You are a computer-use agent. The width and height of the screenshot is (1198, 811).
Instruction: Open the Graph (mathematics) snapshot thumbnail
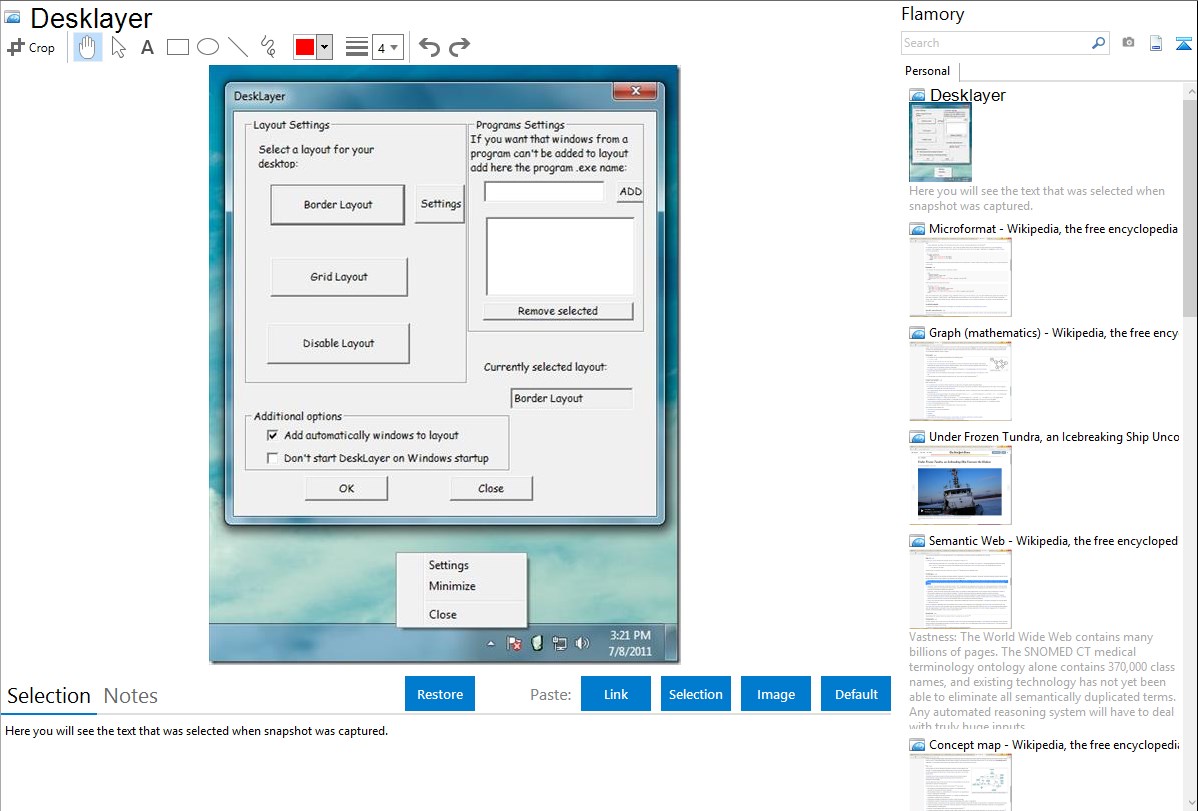[x=960, y=381]
